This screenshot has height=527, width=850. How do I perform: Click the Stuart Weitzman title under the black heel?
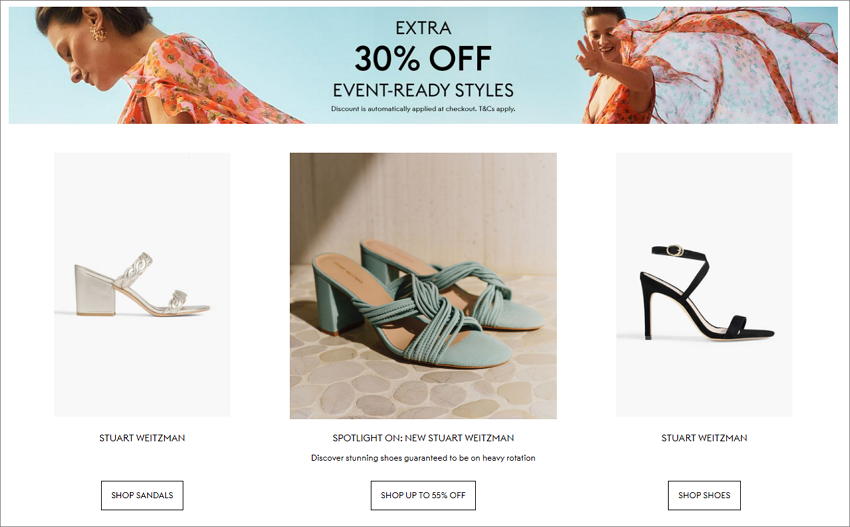pyautogui.click(x=704, y=438)
